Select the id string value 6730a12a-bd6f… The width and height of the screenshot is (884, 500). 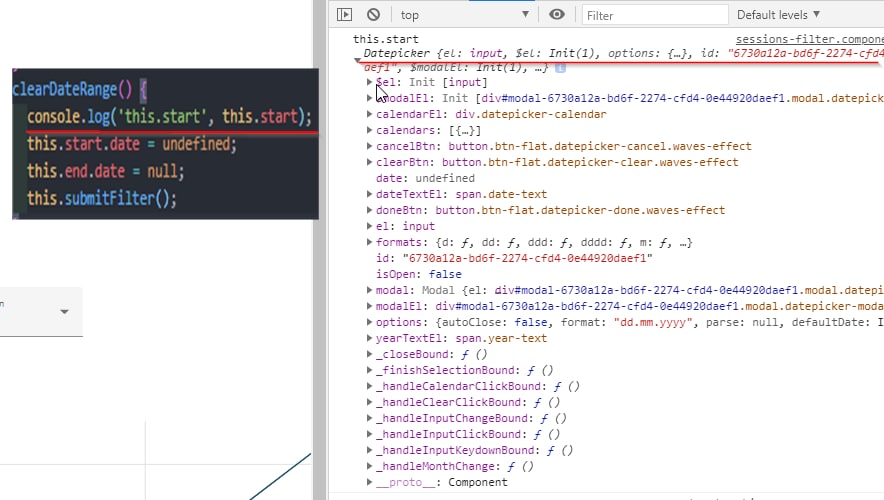click(x=527, y=258)
